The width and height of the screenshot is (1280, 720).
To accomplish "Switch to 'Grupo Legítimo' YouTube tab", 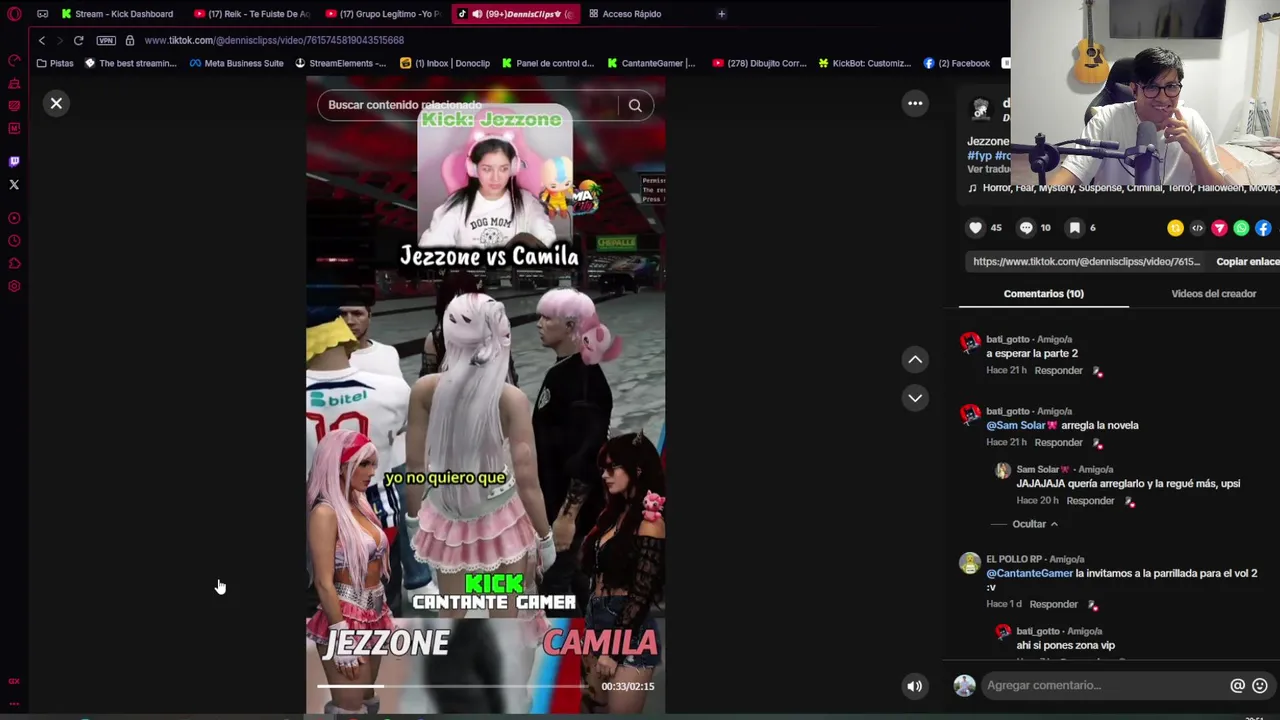I will [x=383, y=14].
